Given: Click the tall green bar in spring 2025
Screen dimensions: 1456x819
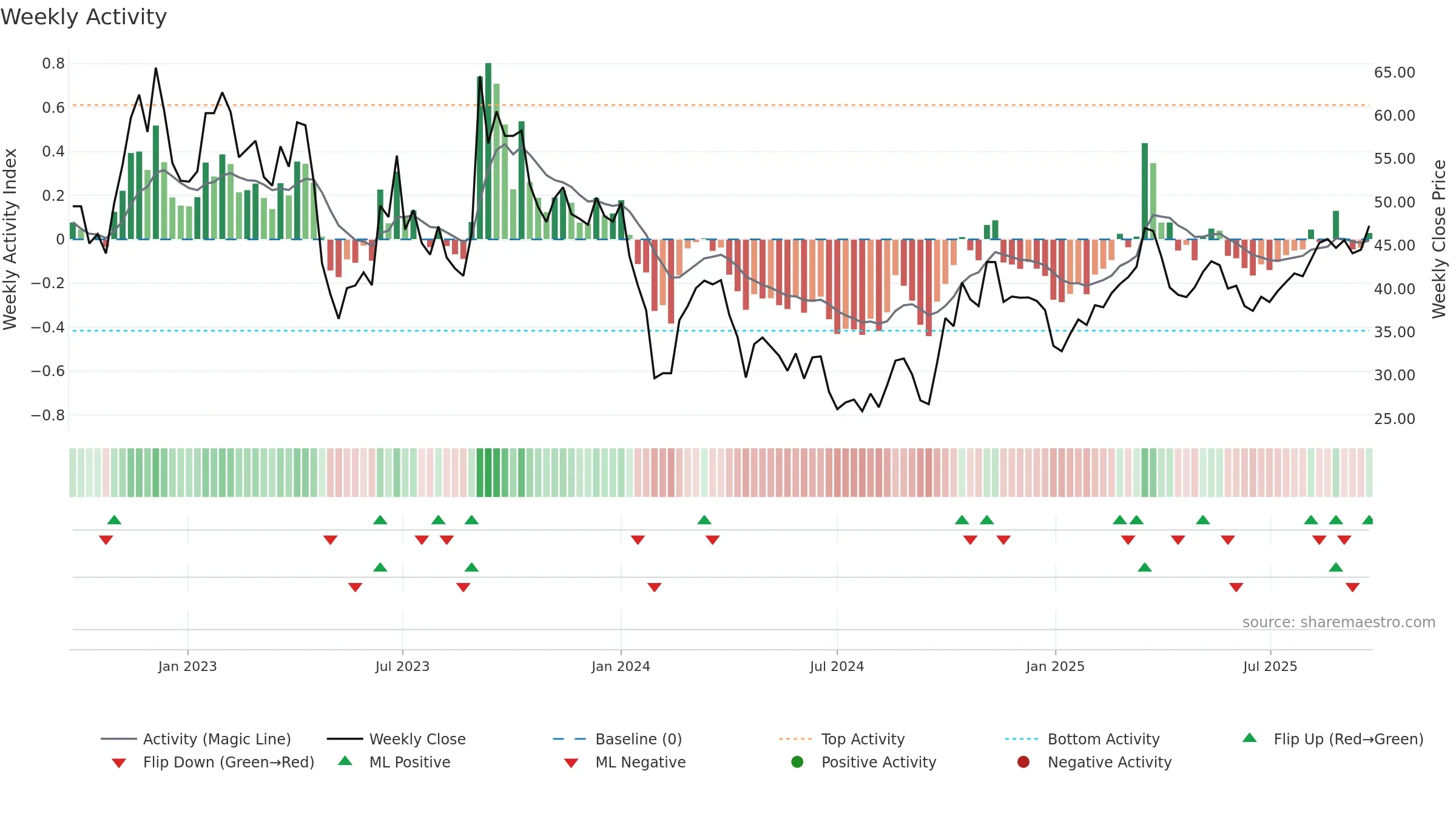Looking at the screenshot, I should coord(1145,191).
